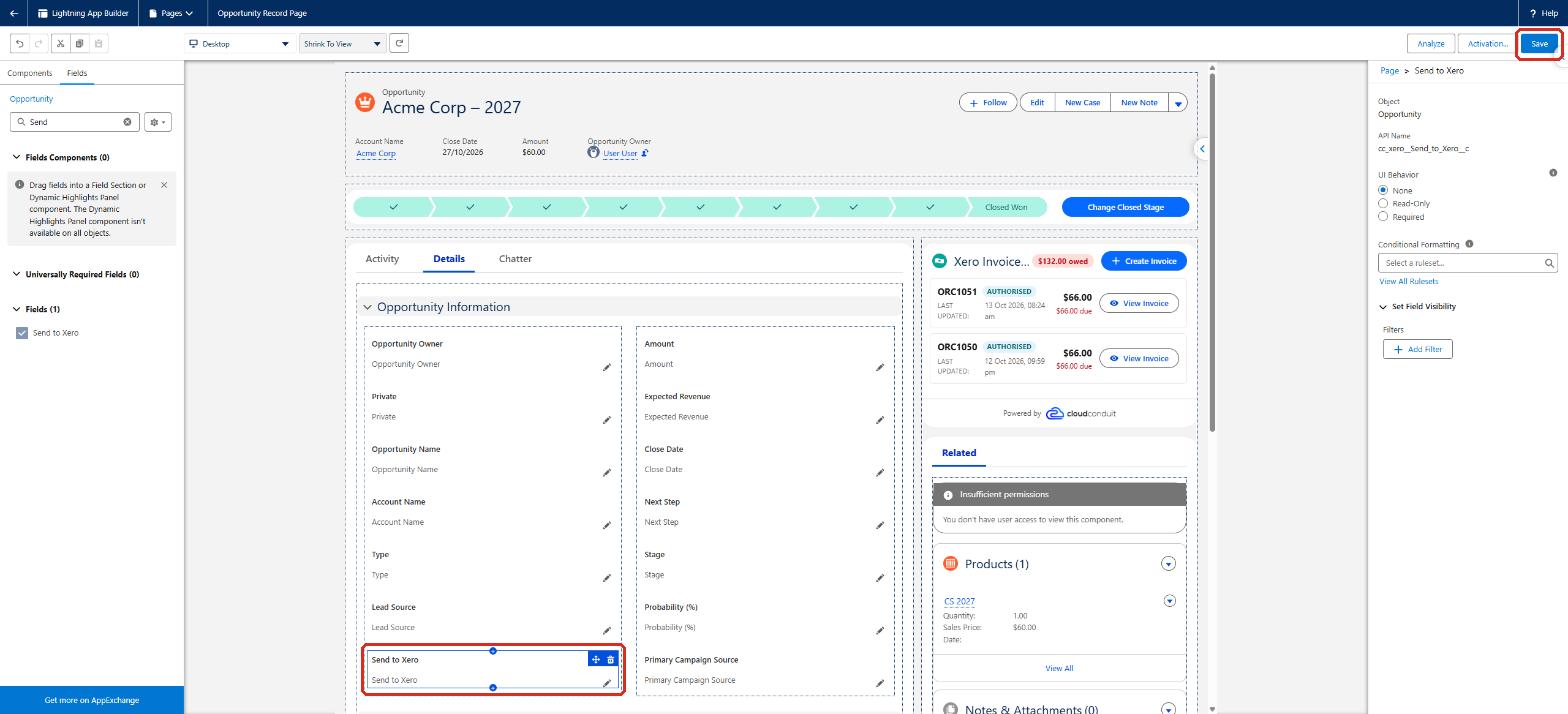This screenshot has width=1568, height=714.
Task: Switch to the Components tab
Action: coord(29,73)
